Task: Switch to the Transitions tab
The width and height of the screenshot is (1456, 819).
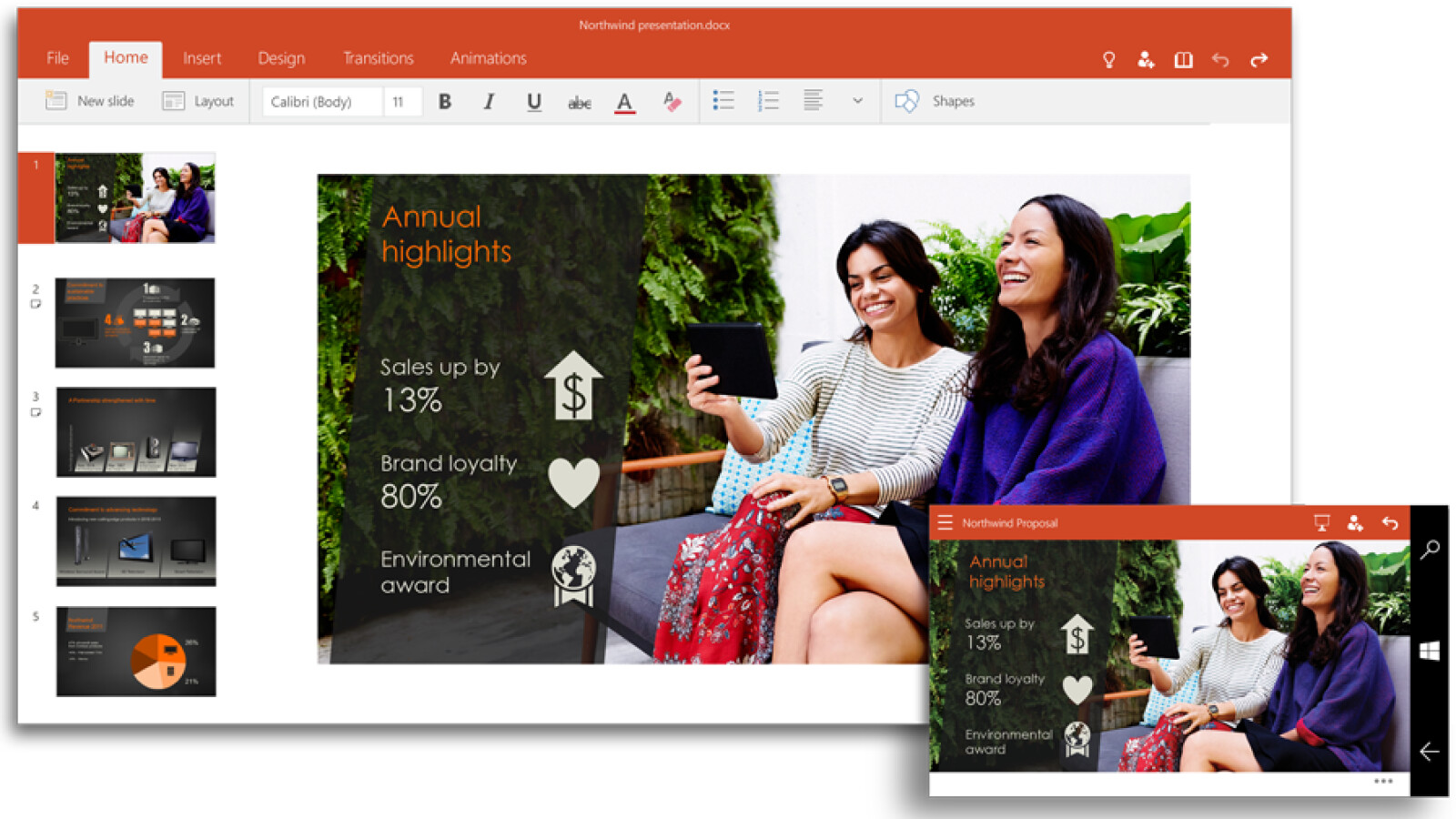Action: click(378, 58)
